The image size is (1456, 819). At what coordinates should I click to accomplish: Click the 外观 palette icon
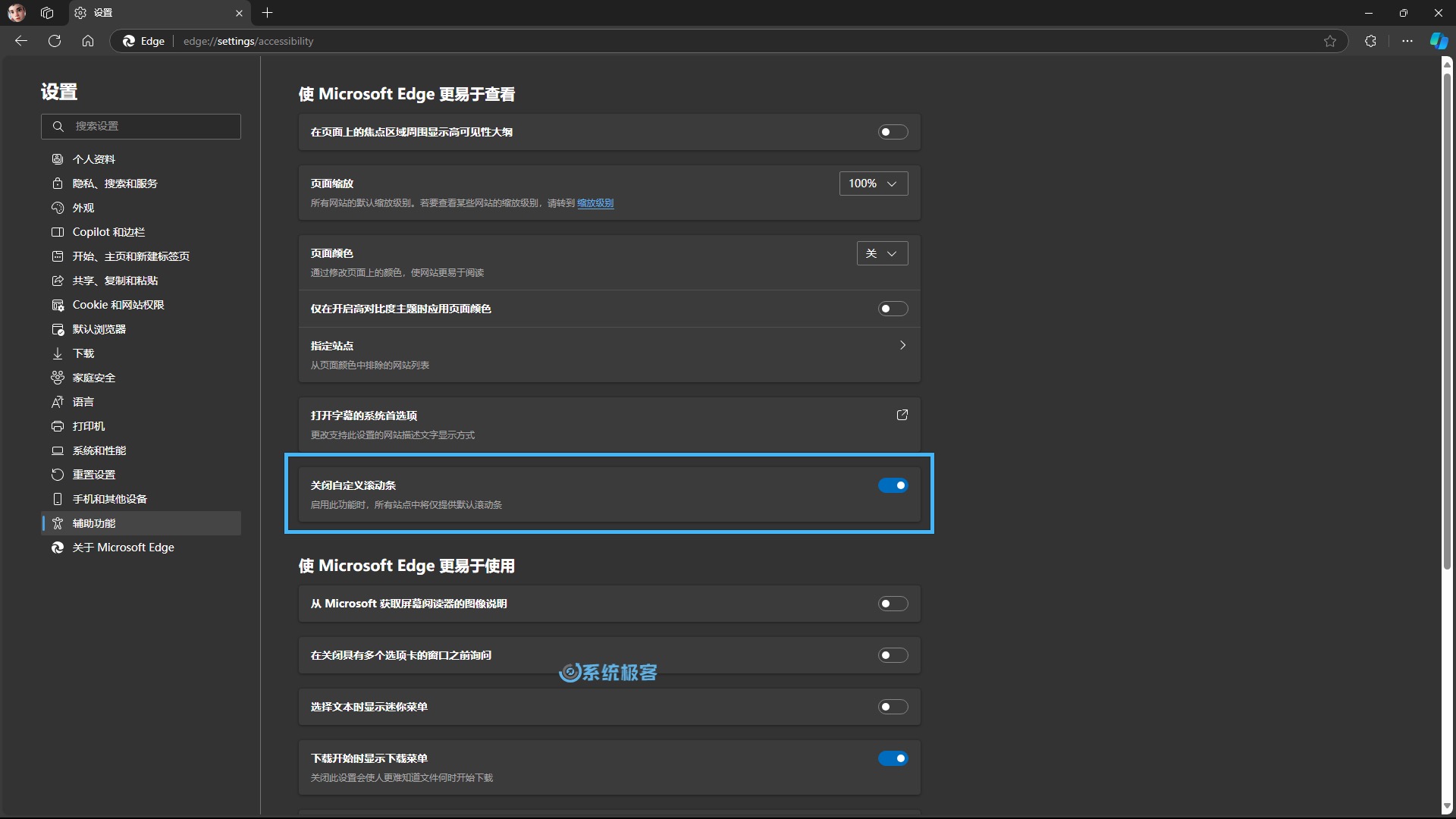tap(58, 208)
